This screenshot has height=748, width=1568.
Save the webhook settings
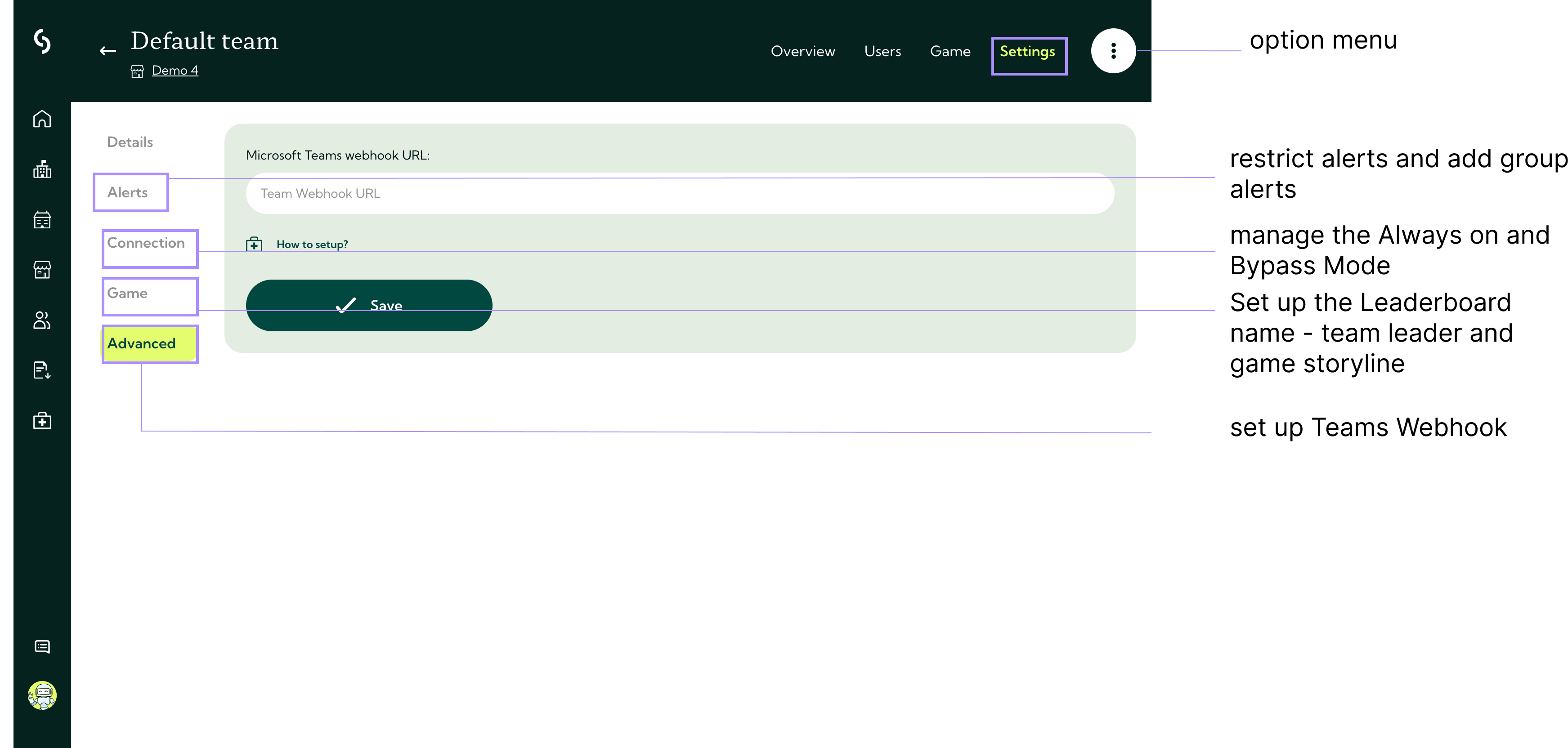point(369,305)
